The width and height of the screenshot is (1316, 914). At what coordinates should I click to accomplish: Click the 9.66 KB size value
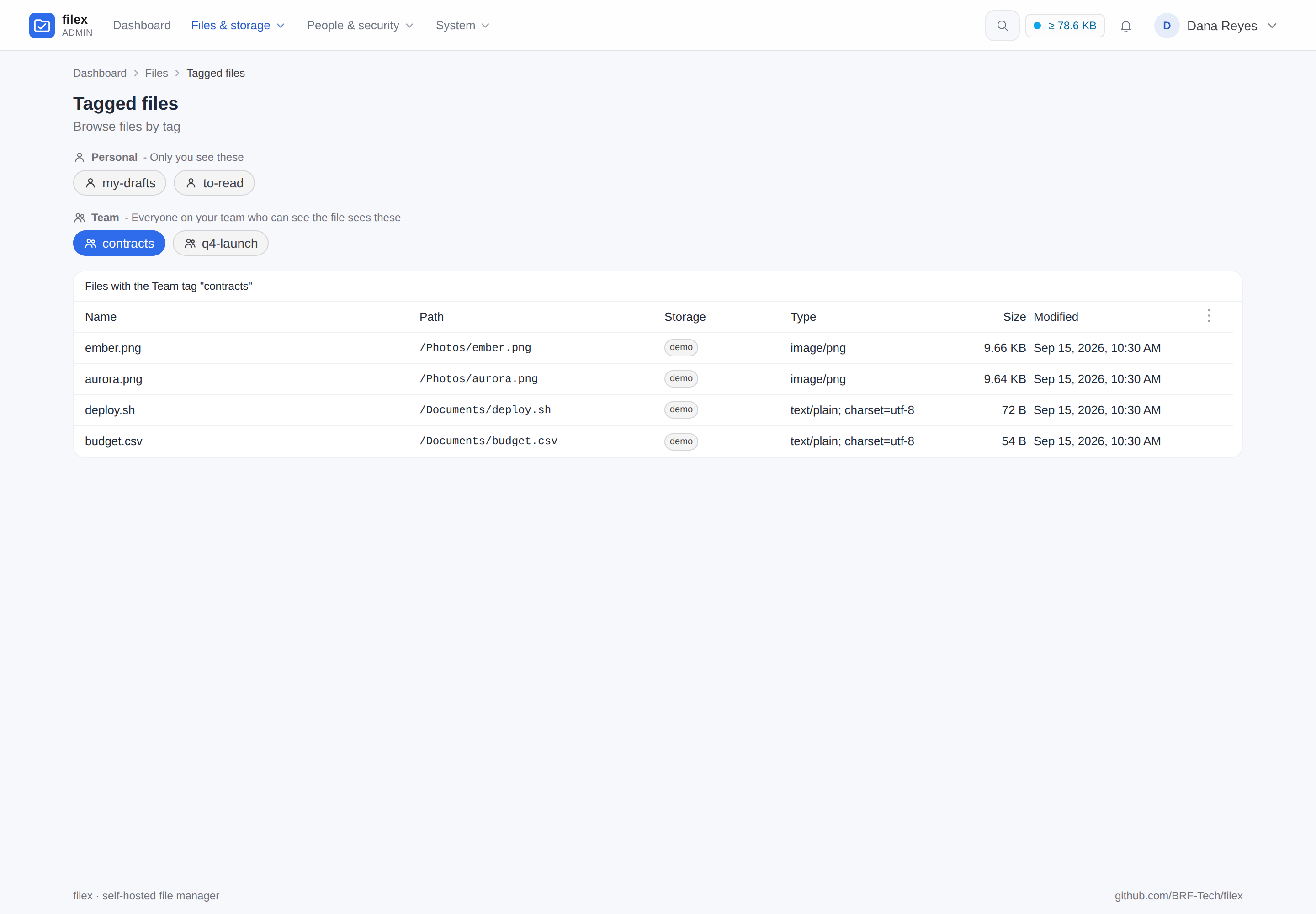point(1004,348)
